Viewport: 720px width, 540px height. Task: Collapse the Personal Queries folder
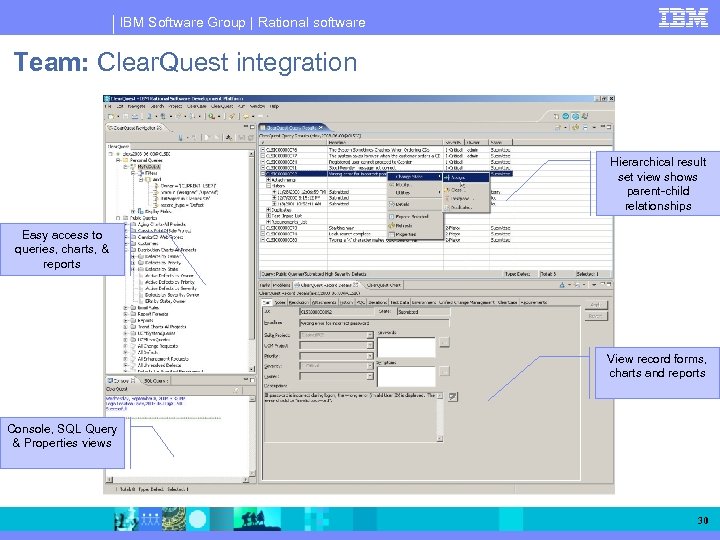click(x=118, y=160)
